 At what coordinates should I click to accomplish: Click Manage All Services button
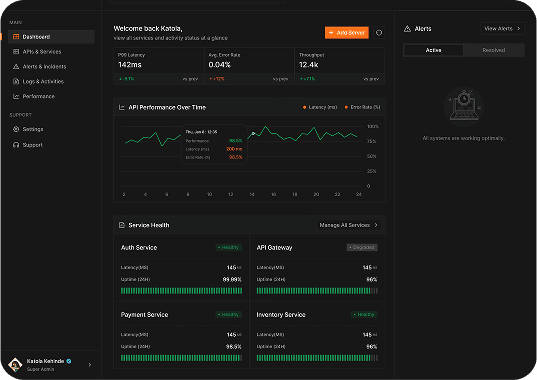(348, 225)
